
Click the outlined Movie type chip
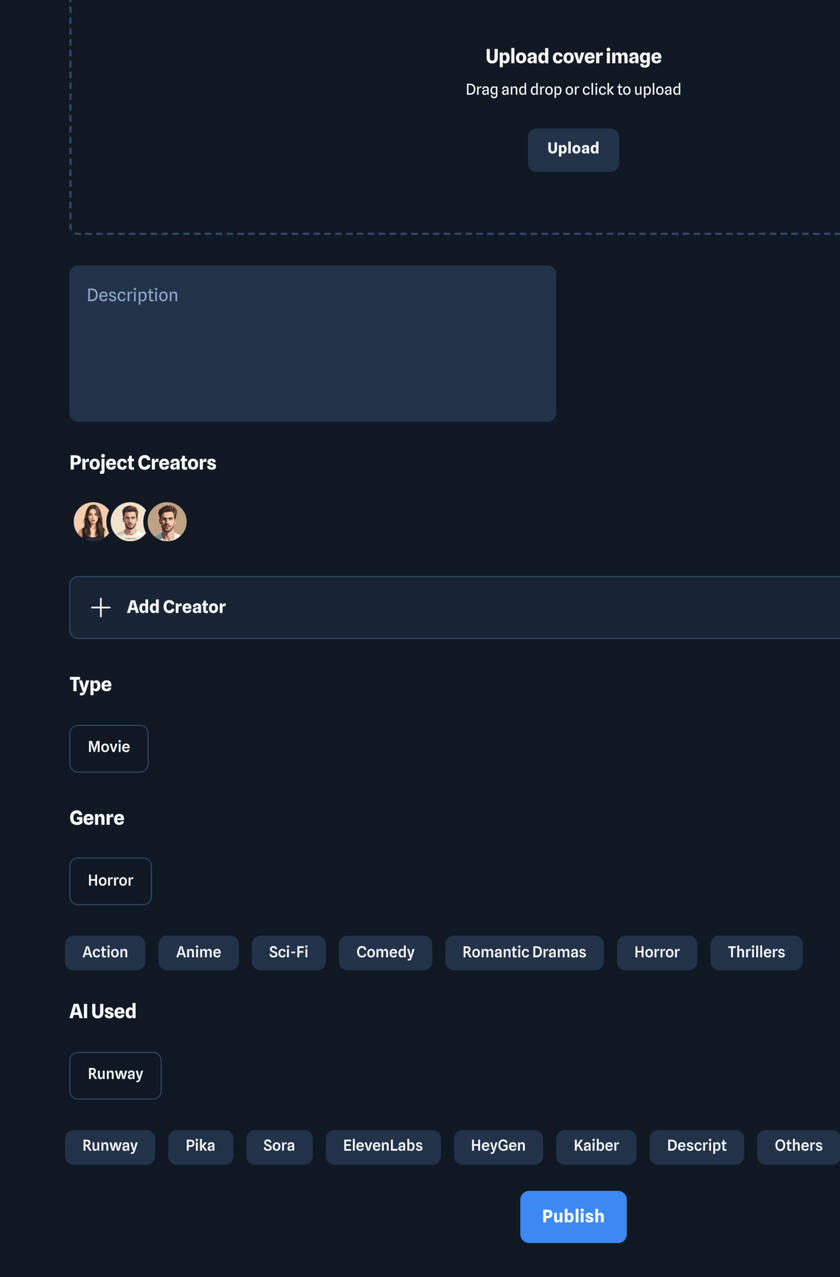click(x=109, y=748)
